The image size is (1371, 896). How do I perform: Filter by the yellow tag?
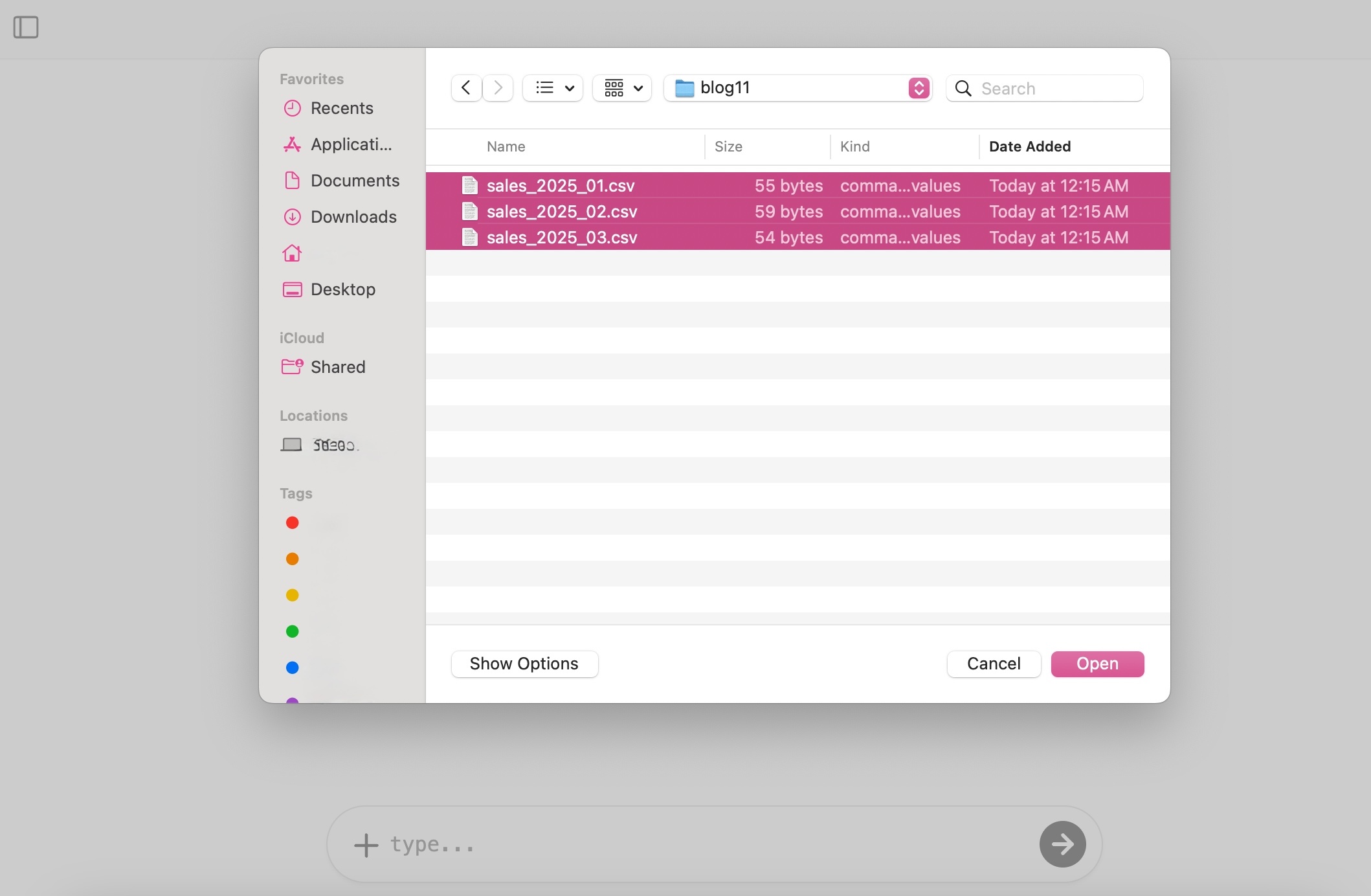coord(293,595)
